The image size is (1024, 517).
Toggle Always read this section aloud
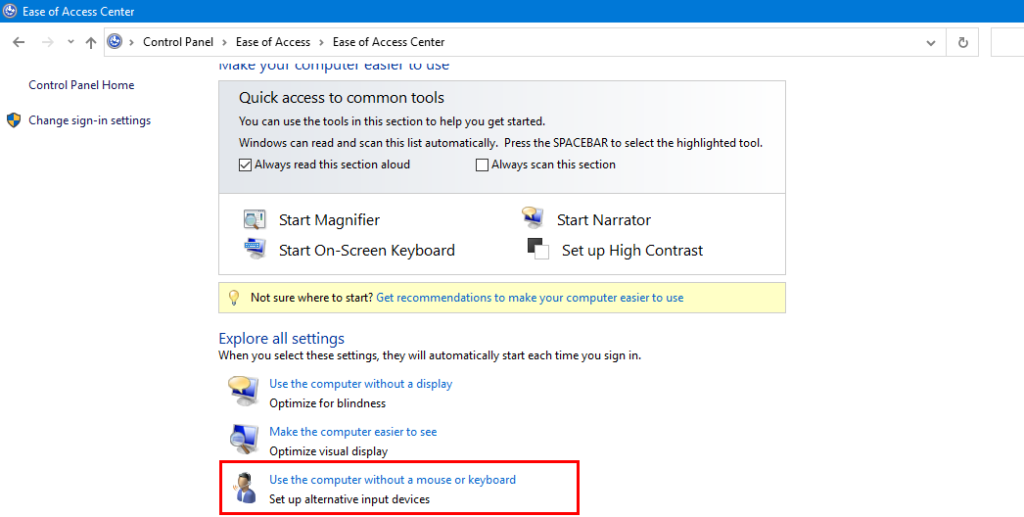pyautogui.click(x=245, y=165)
